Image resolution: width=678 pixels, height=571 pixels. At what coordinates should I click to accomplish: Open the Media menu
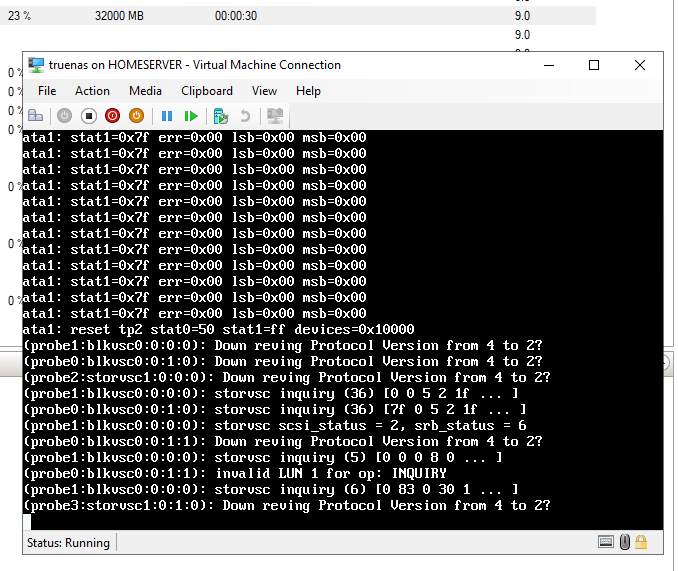pos(145,91)
